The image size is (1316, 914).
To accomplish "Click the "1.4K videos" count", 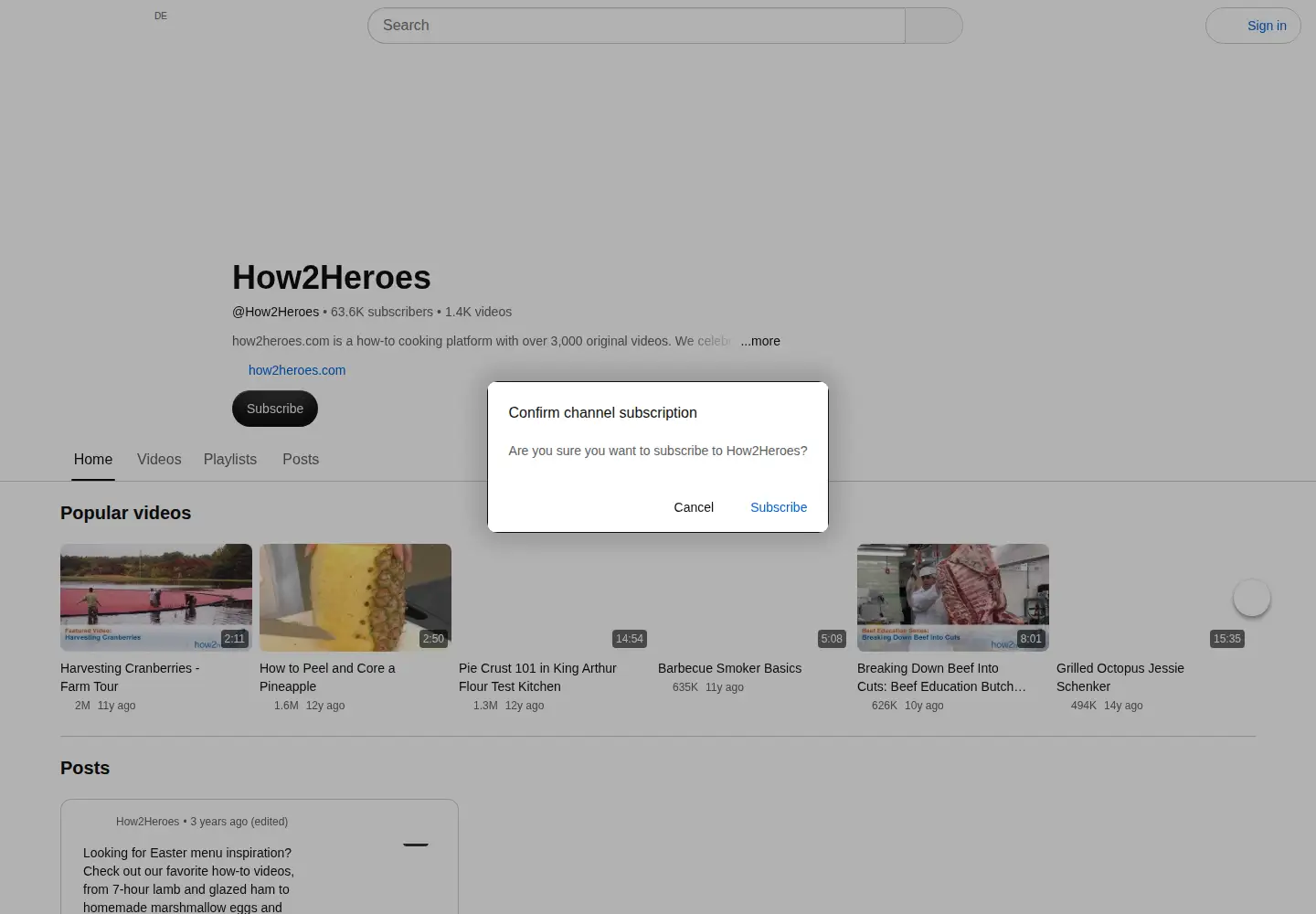I will (x=478, y=312).
